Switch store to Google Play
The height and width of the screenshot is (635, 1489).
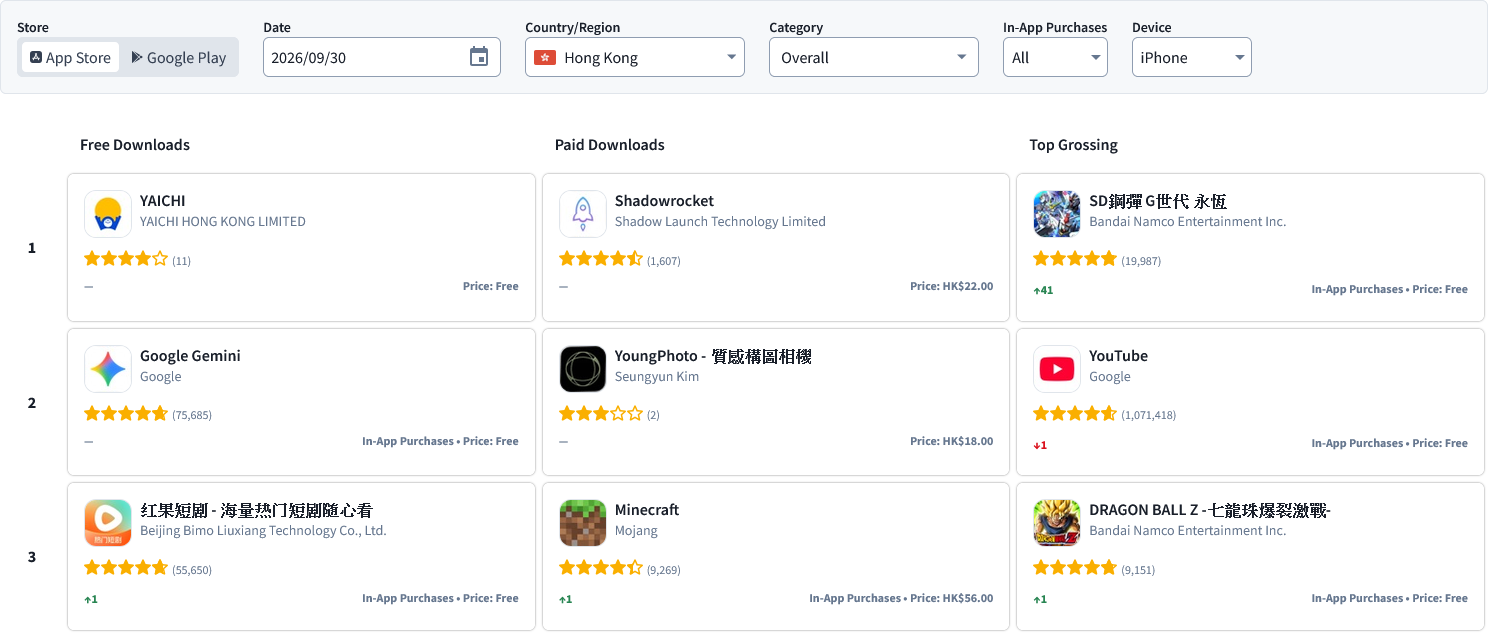(x=179, y=57)
